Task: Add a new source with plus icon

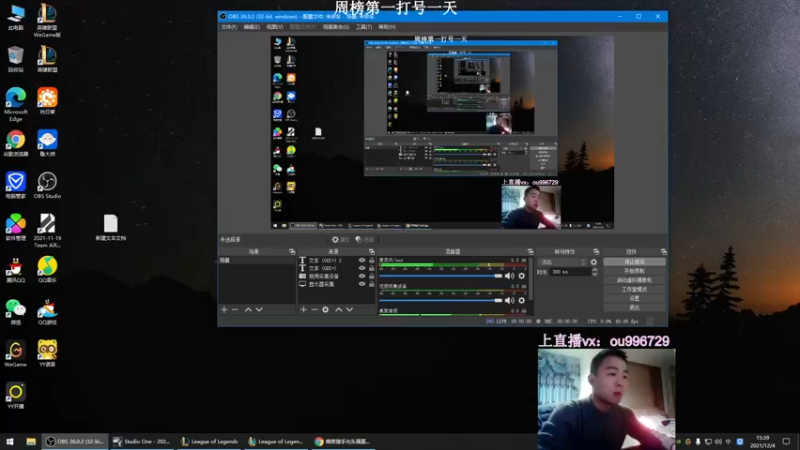Action: [x=303, y=310]
